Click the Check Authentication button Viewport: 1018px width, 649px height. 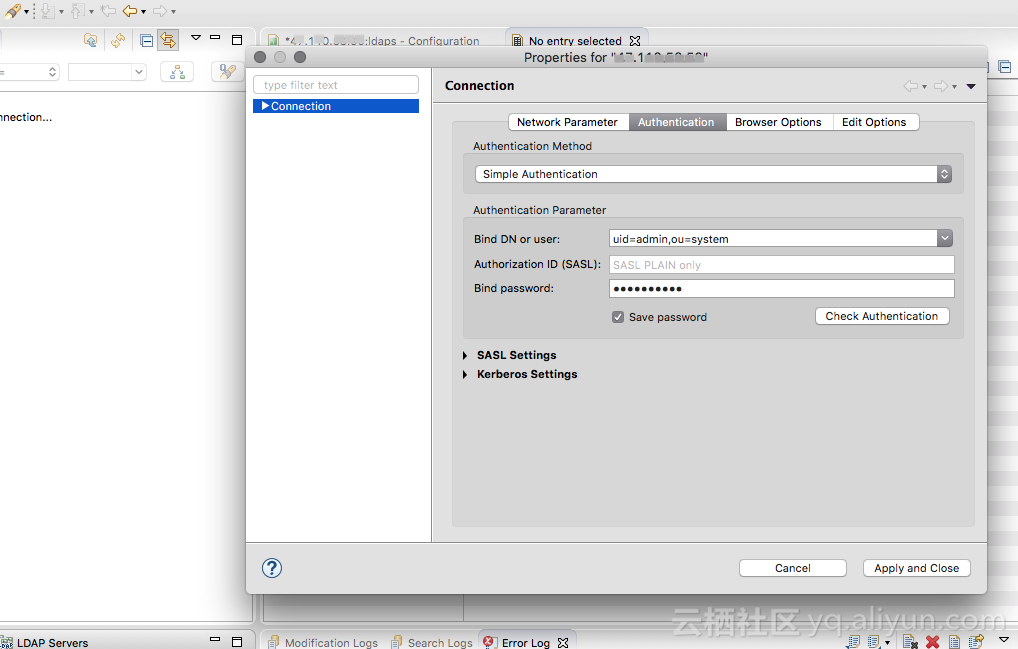pyautogui.click(x=882, y=316)
